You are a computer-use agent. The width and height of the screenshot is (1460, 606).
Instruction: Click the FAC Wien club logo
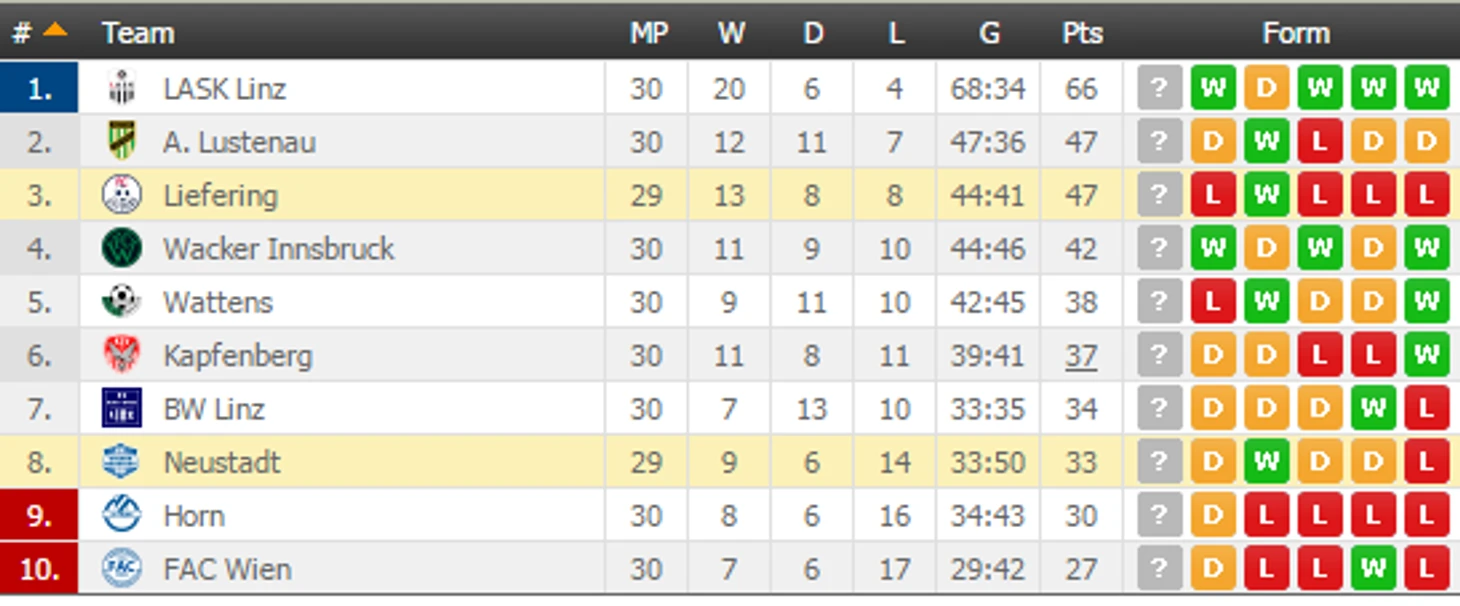(122, 569)
